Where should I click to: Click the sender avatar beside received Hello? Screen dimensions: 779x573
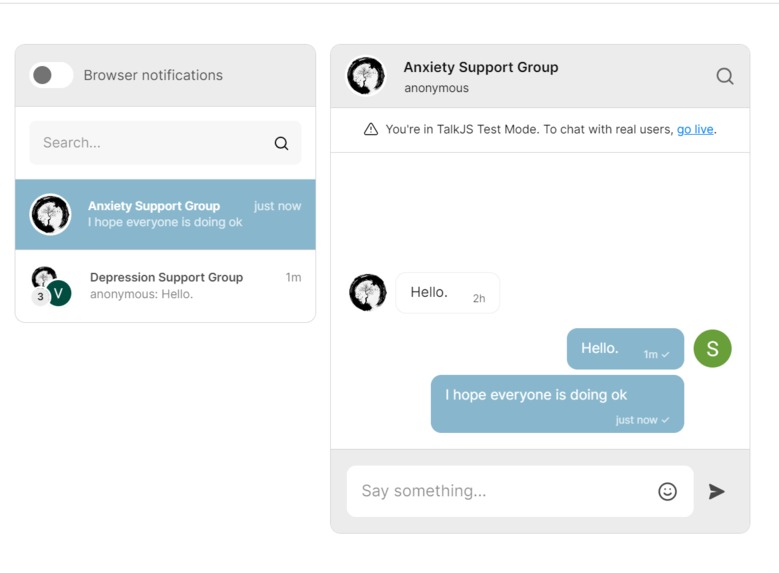[368, 292]
